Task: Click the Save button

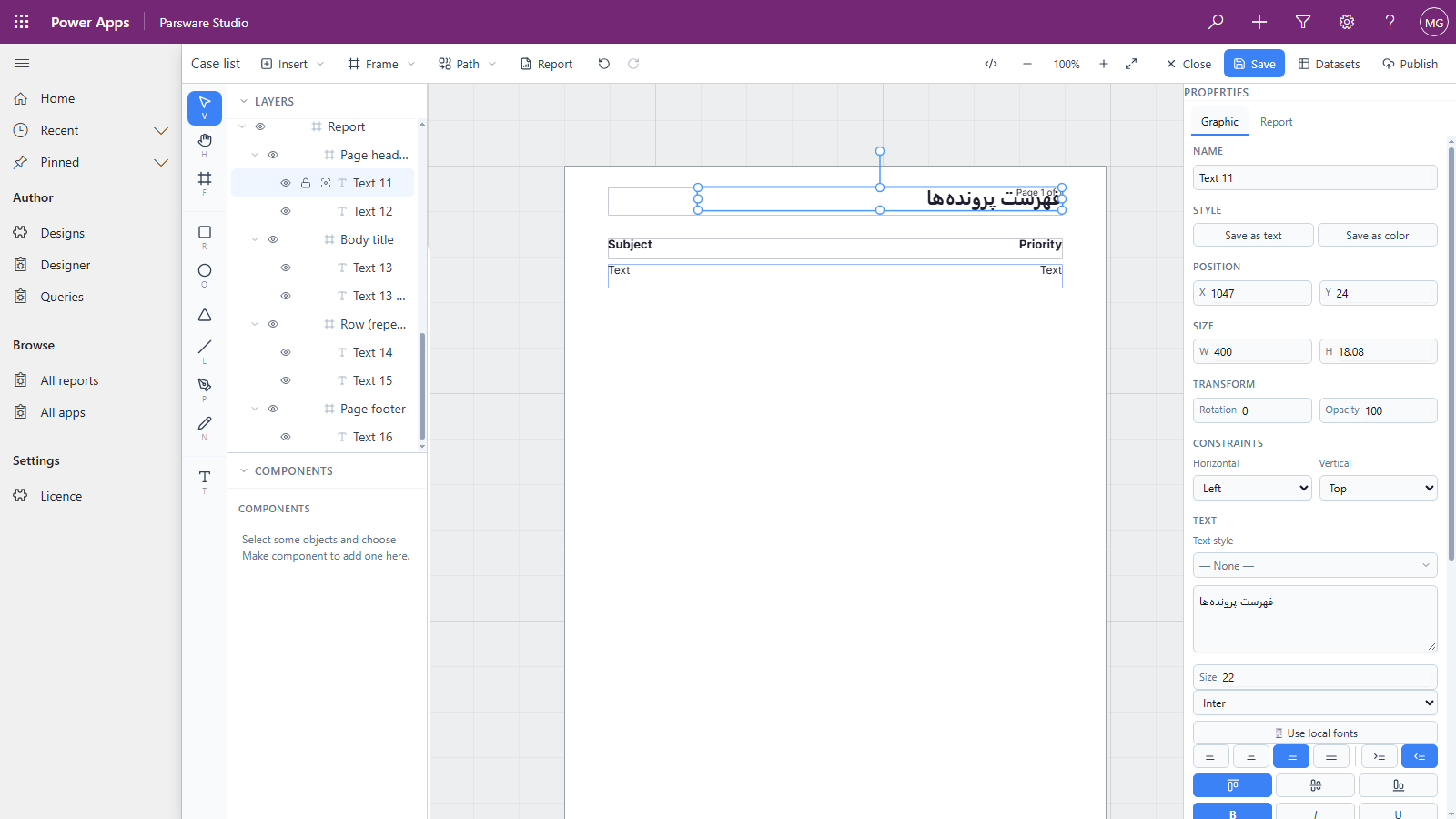Action: pyautogui.click(x=1254, y=64)
